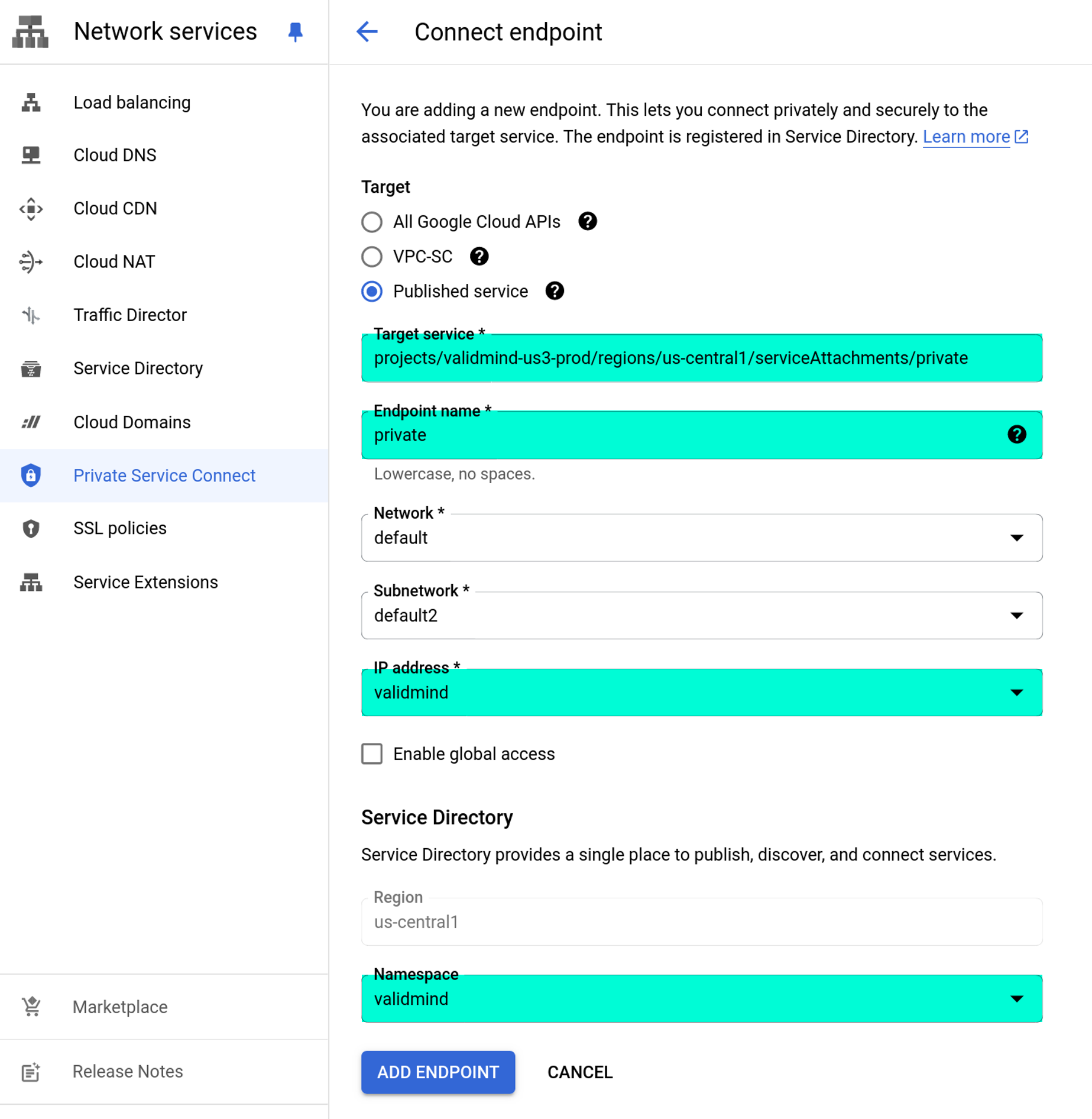Click the Private Service Connect shield icon

30,475
